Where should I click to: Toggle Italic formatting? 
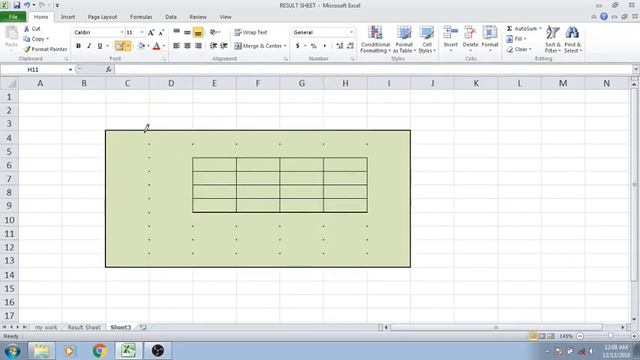click(x=89, y=46)
